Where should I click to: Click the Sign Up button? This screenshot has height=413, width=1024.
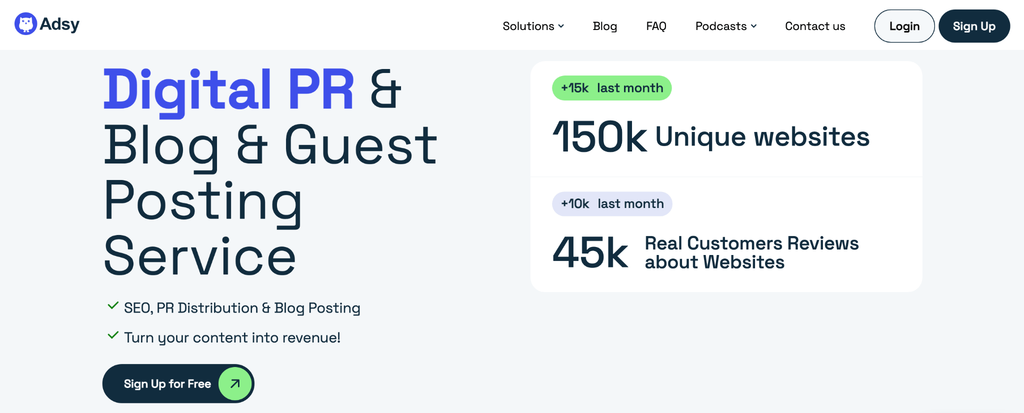tap(974, 26)
